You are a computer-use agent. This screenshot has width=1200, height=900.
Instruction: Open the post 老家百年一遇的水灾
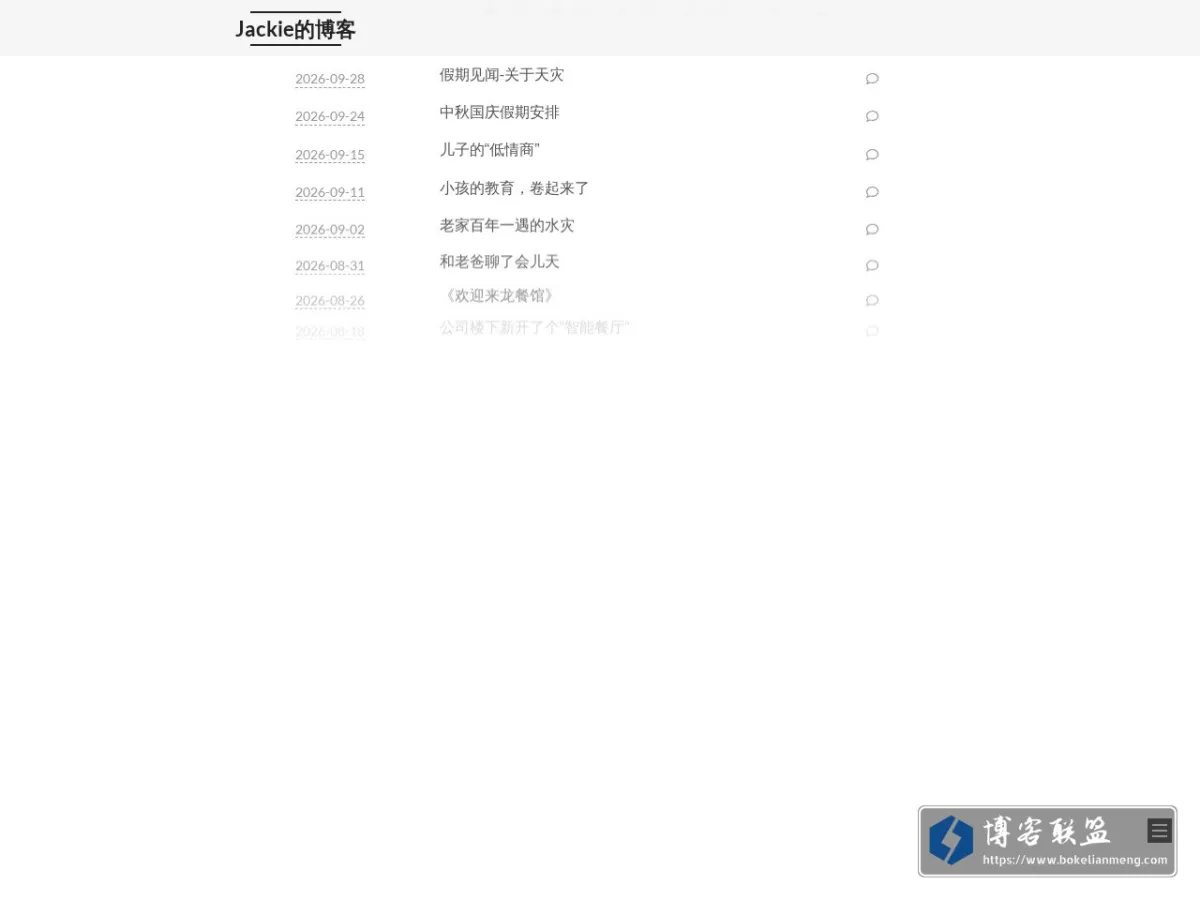(507, 226)
